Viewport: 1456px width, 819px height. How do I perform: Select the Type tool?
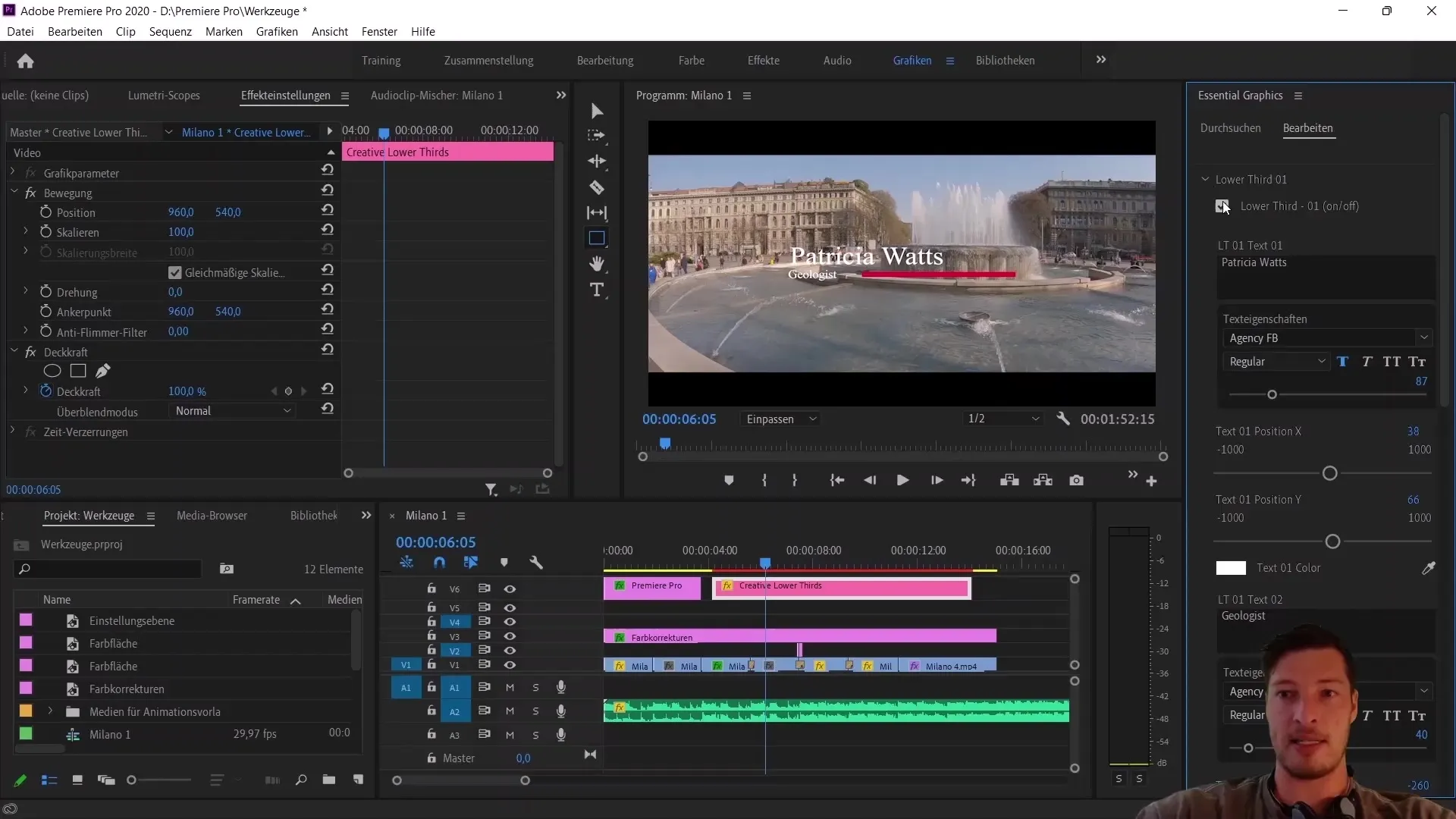(597, 290)
